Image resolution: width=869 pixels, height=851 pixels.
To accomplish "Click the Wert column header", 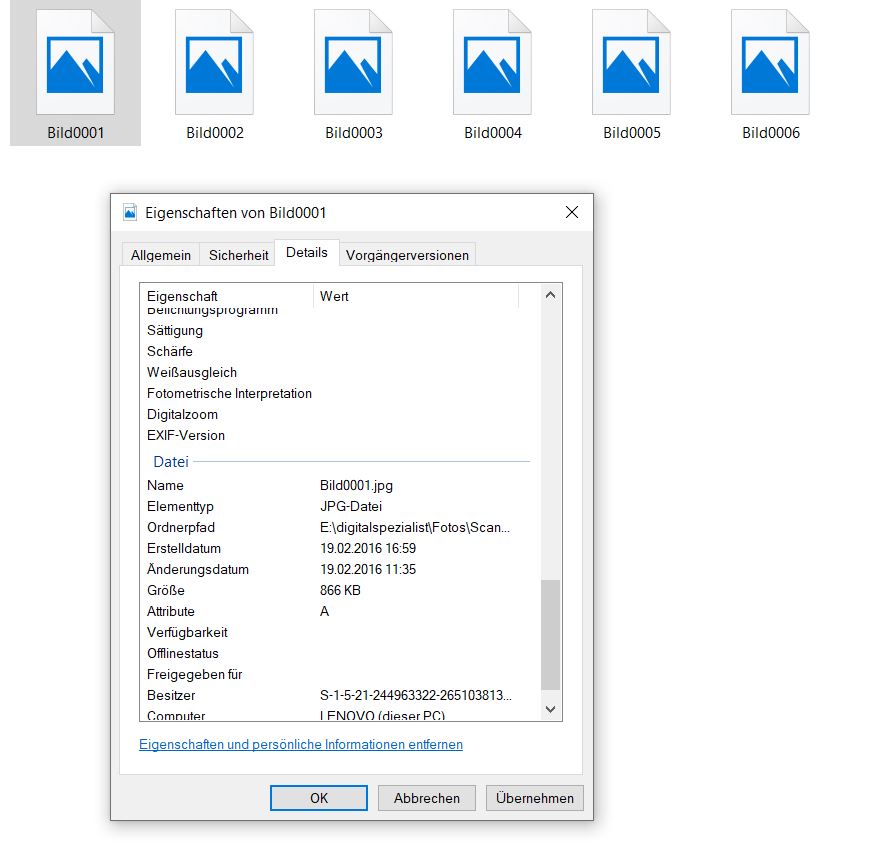I will click(x=416, y=296).
